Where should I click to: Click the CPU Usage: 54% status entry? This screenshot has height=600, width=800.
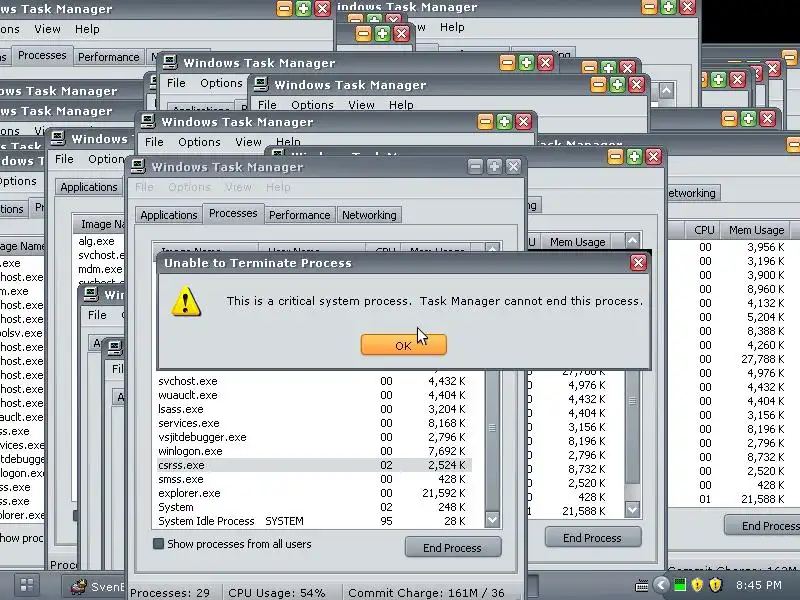[x=277, y=593]
